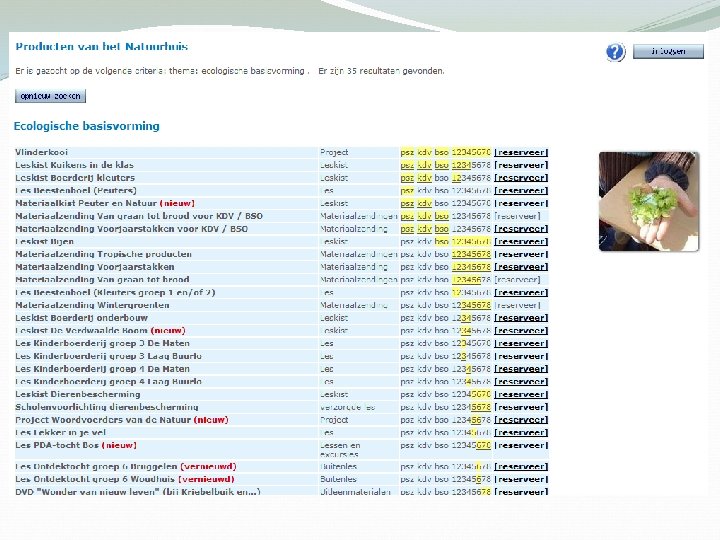Open Les Ontdektocht groep 6 Woudhuis
The image size is (720, 540).
coord(95,479)
